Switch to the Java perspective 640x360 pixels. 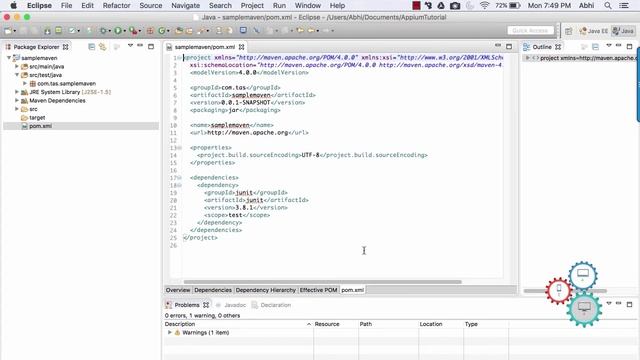(x=623, y=31)
